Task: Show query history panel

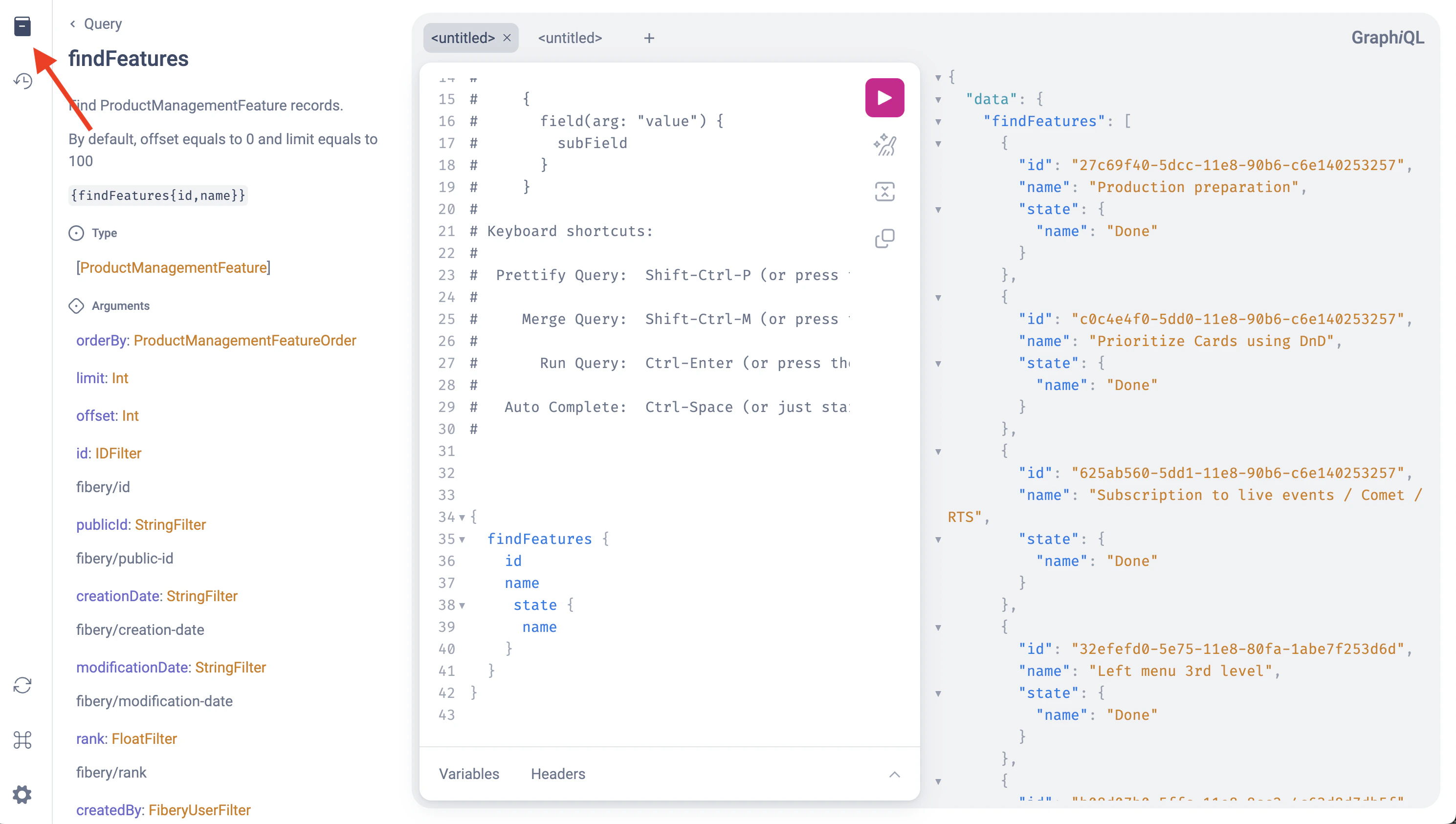Action: 22,81
